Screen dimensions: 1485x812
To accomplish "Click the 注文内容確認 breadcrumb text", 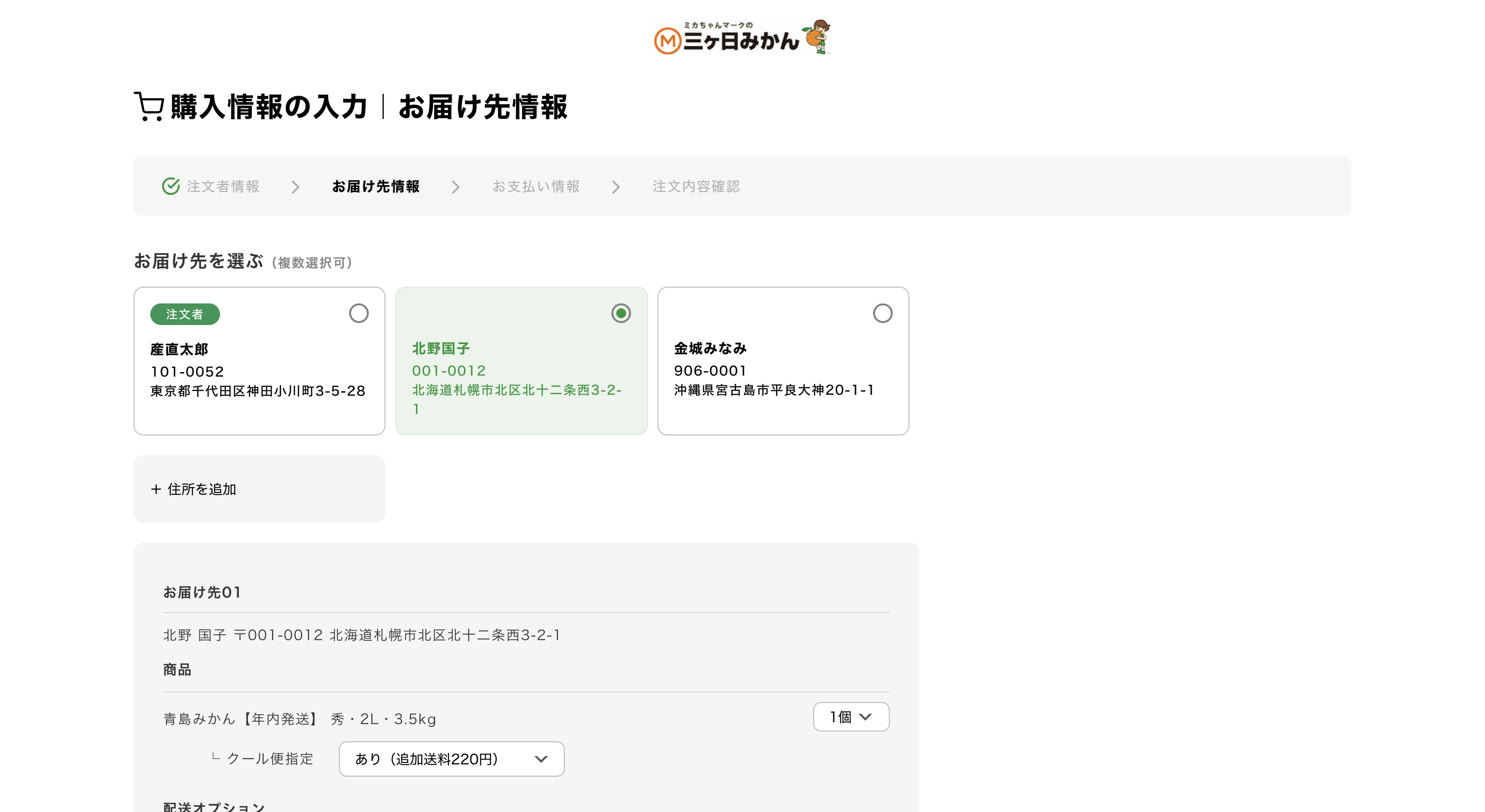I will pyautogui.click(x=696, y=186).
